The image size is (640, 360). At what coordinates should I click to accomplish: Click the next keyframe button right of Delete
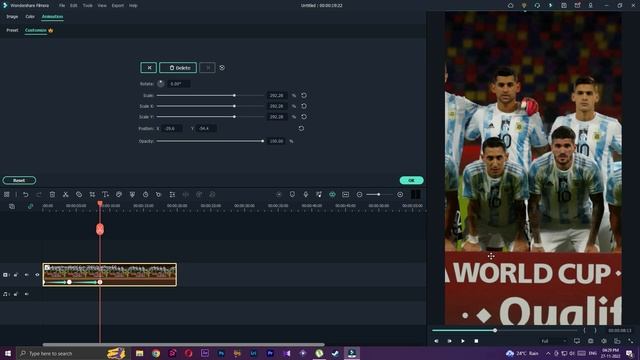[x=207, y=68]
